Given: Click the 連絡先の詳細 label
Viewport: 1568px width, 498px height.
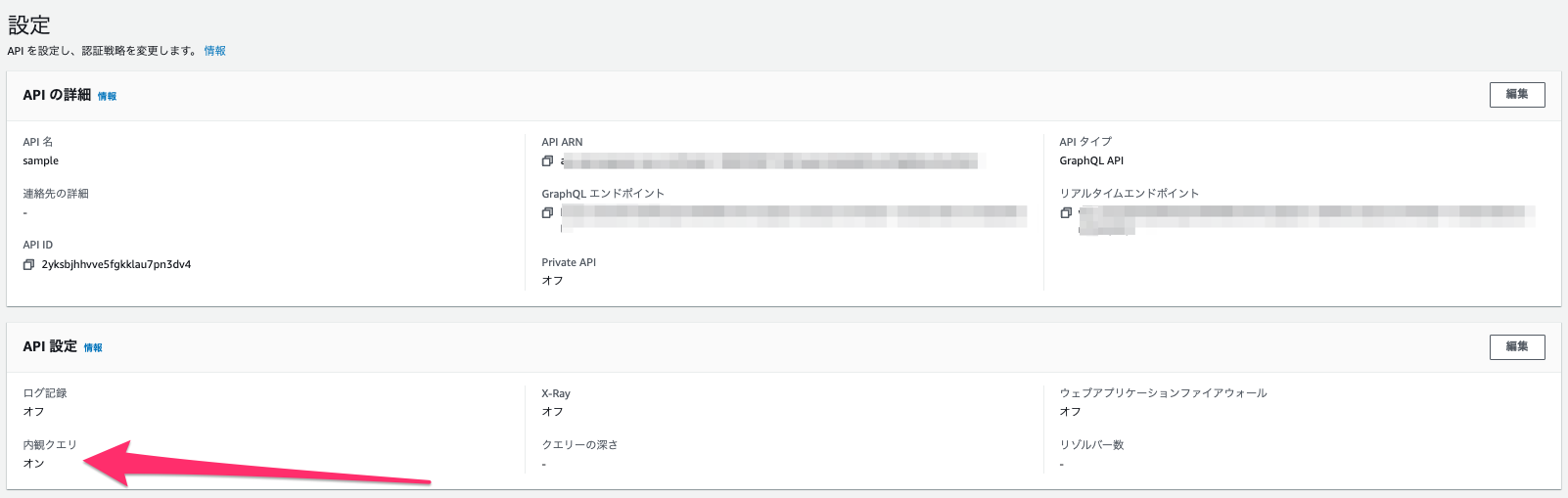Looking at the screenshot, I should pyautogui.click(x=56, y=194).
